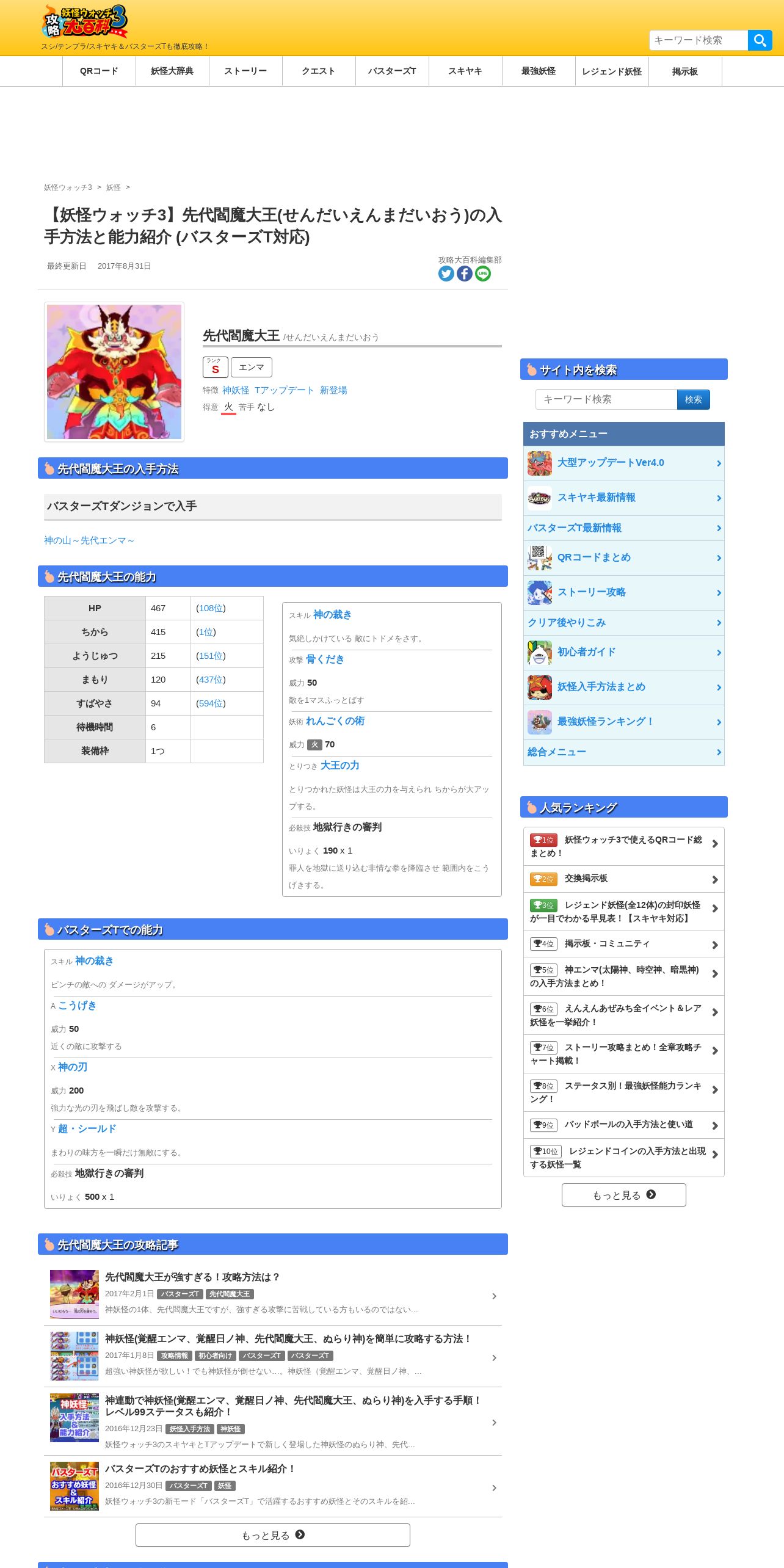Click the 10位 trophy ranking badge
784x1568 pixels.
[545, 1152]
